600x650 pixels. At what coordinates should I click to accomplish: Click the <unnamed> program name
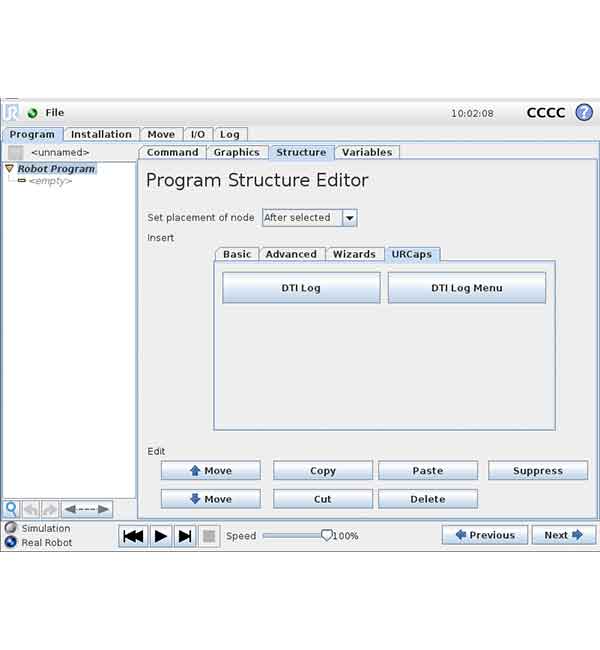(x=60, y=153)
